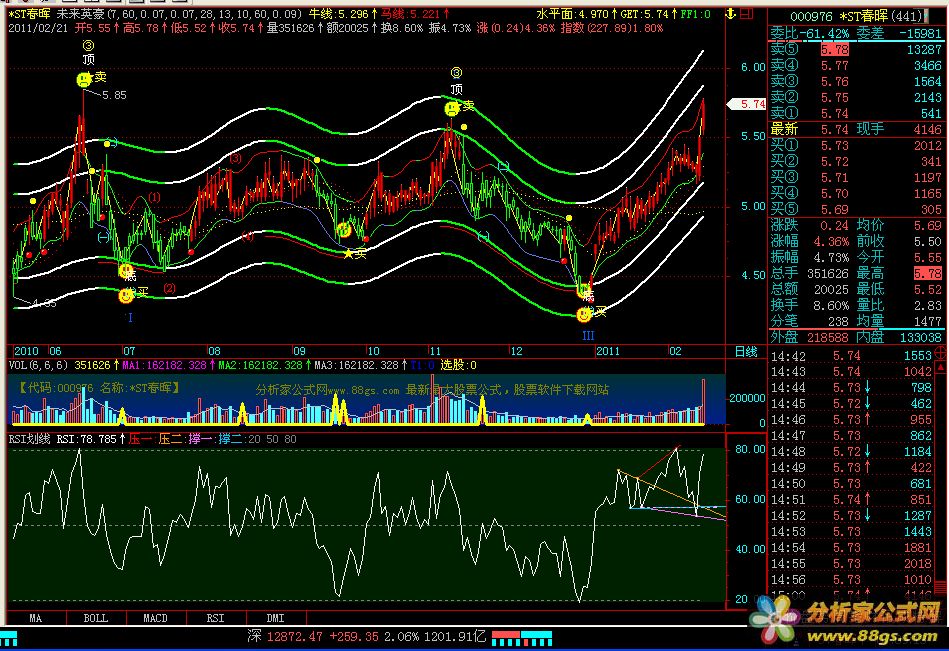Image resolution: width=949 pixels, height=651 pixels.
Task: Click the 卖① row priced 5.74
Action: [x=856, y=113]
